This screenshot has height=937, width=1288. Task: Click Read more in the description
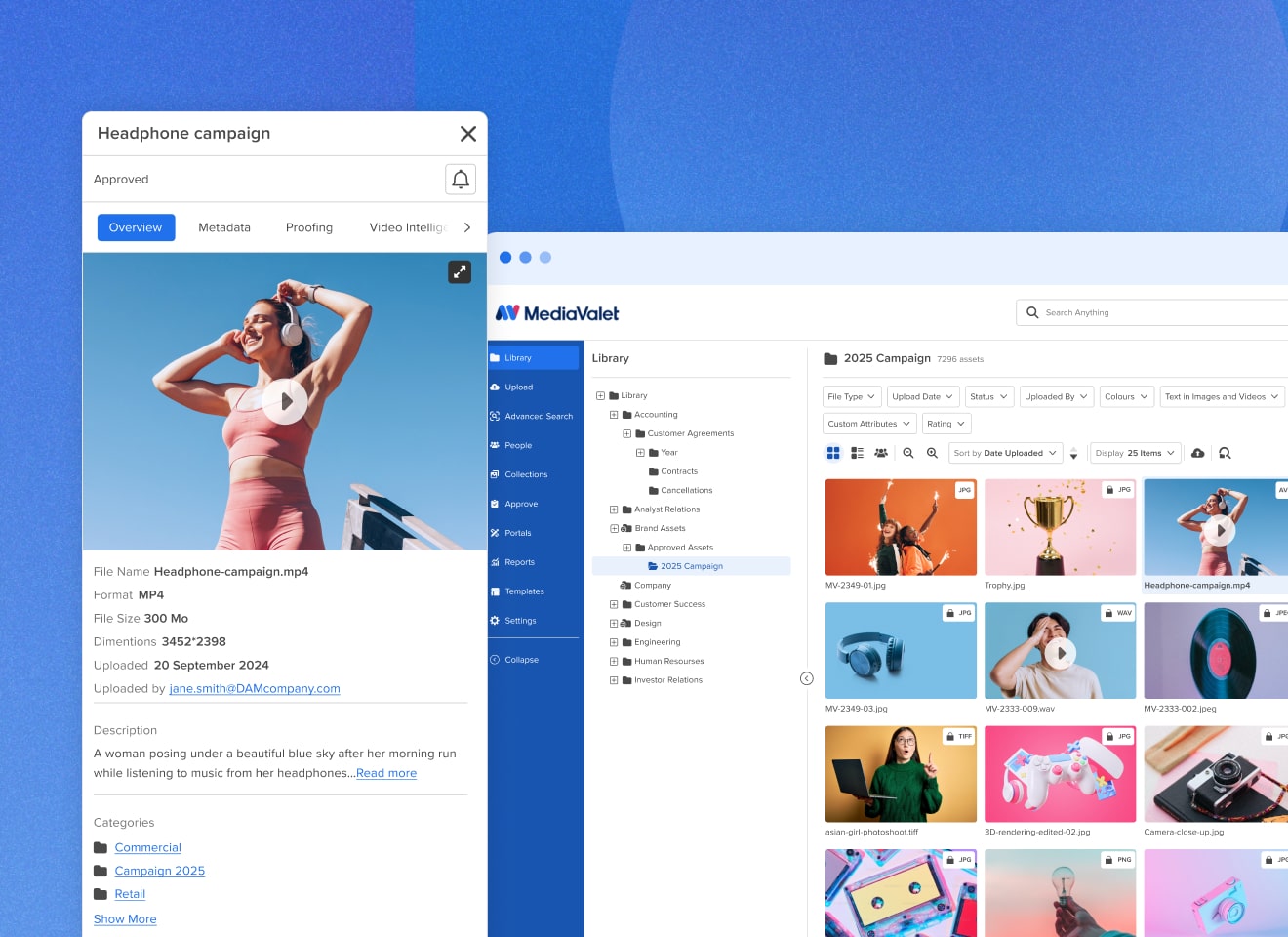(x=386, y=773)
